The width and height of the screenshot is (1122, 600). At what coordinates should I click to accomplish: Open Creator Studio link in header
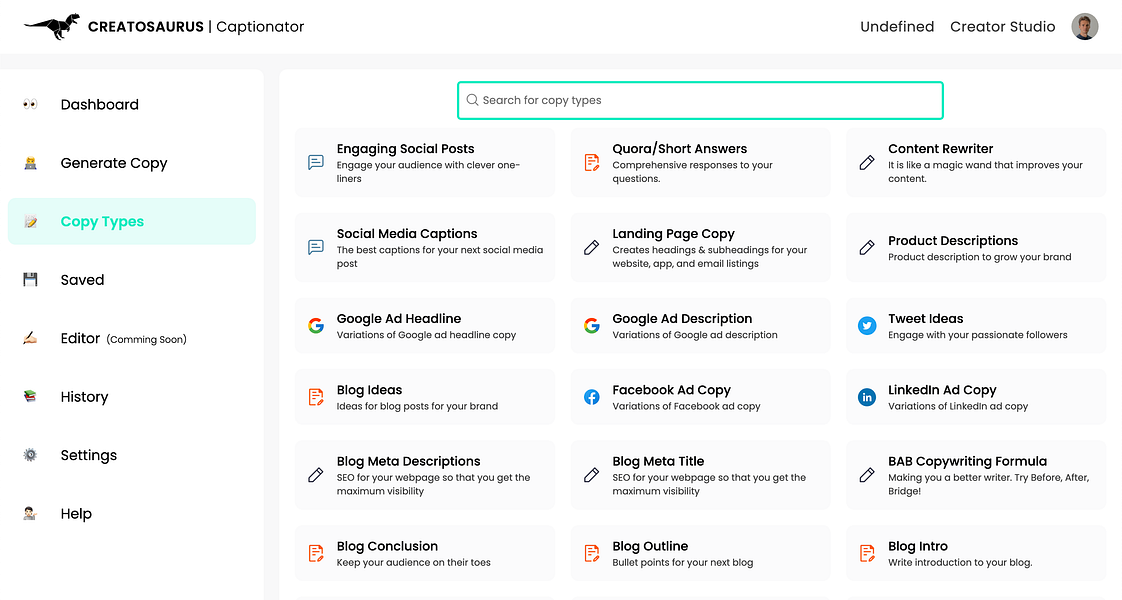tap(1003, 26)
